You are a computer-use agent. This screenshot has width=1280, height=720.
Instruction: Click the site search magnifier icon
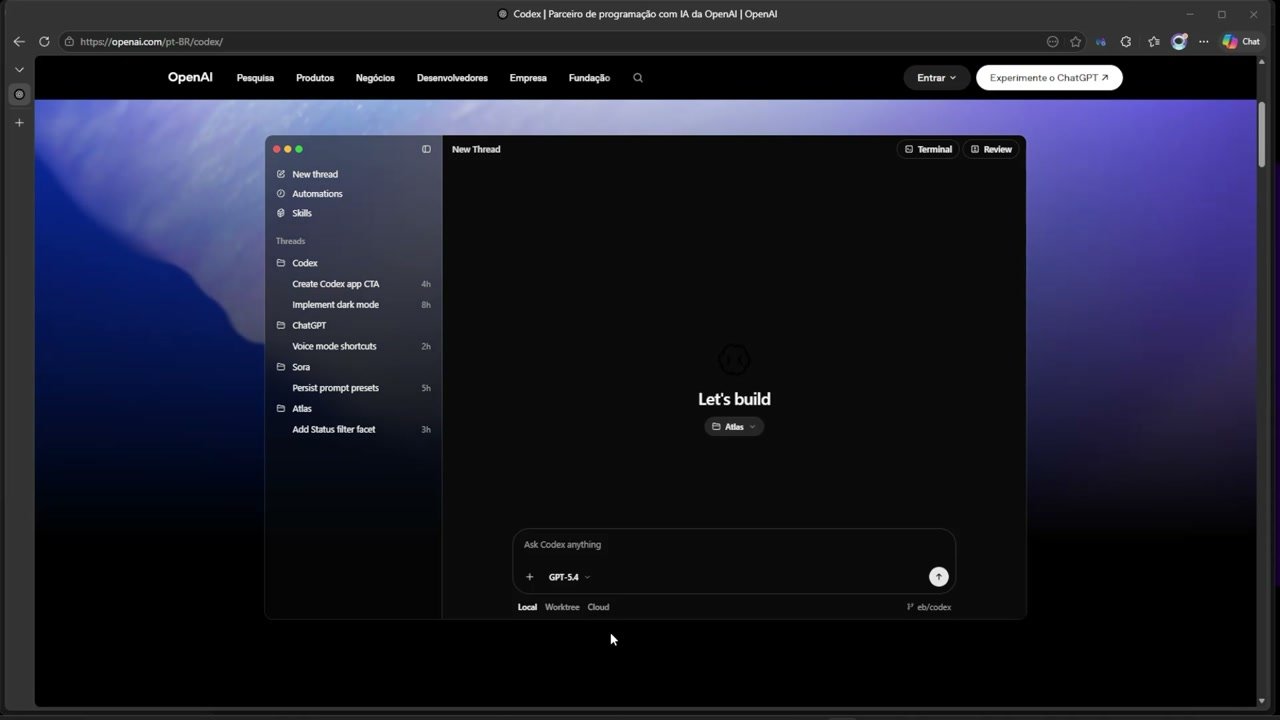[638, 78]
